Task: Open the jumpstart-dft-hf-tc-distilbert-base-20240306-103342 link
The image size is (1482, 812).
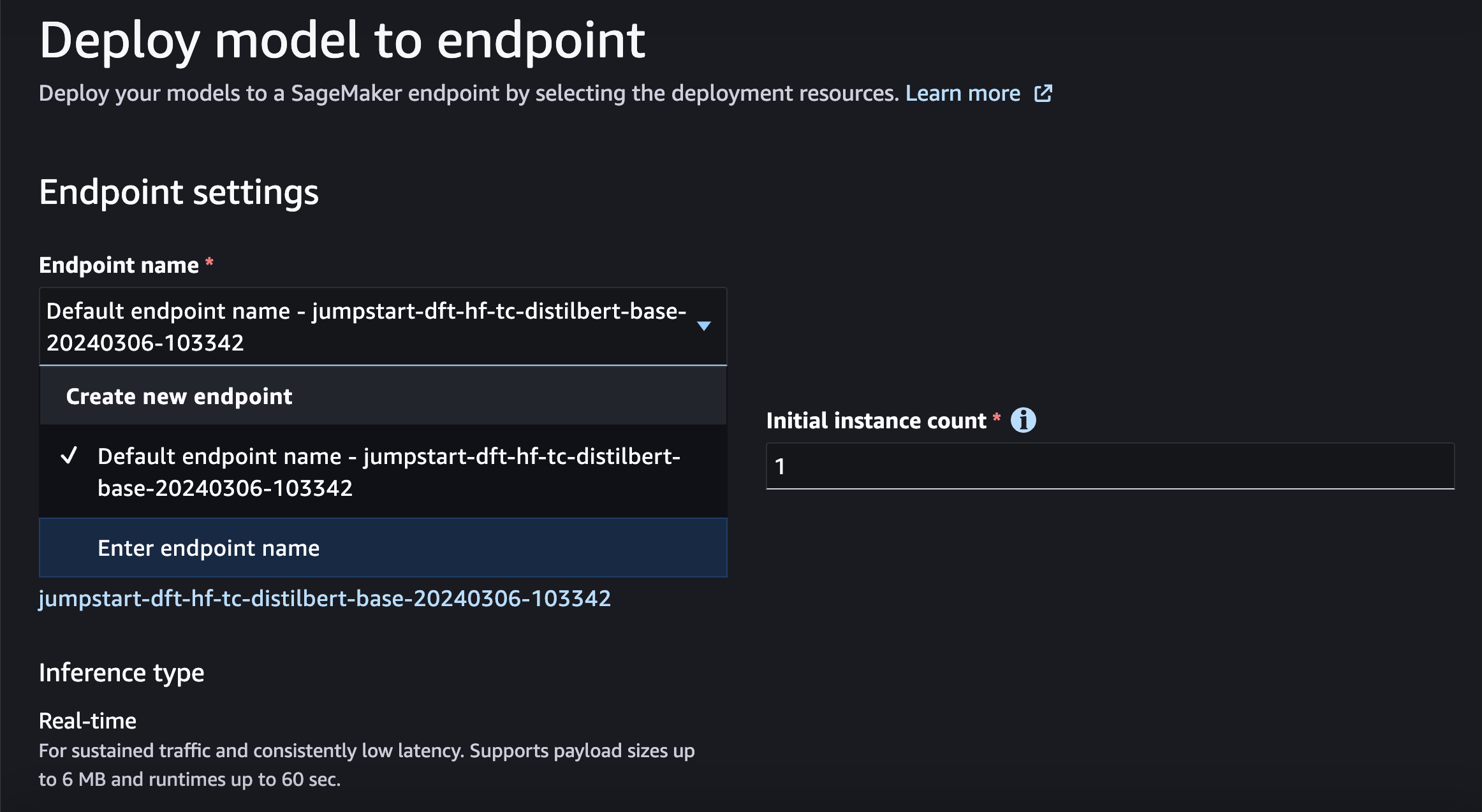Action: (x=324, y=598)
